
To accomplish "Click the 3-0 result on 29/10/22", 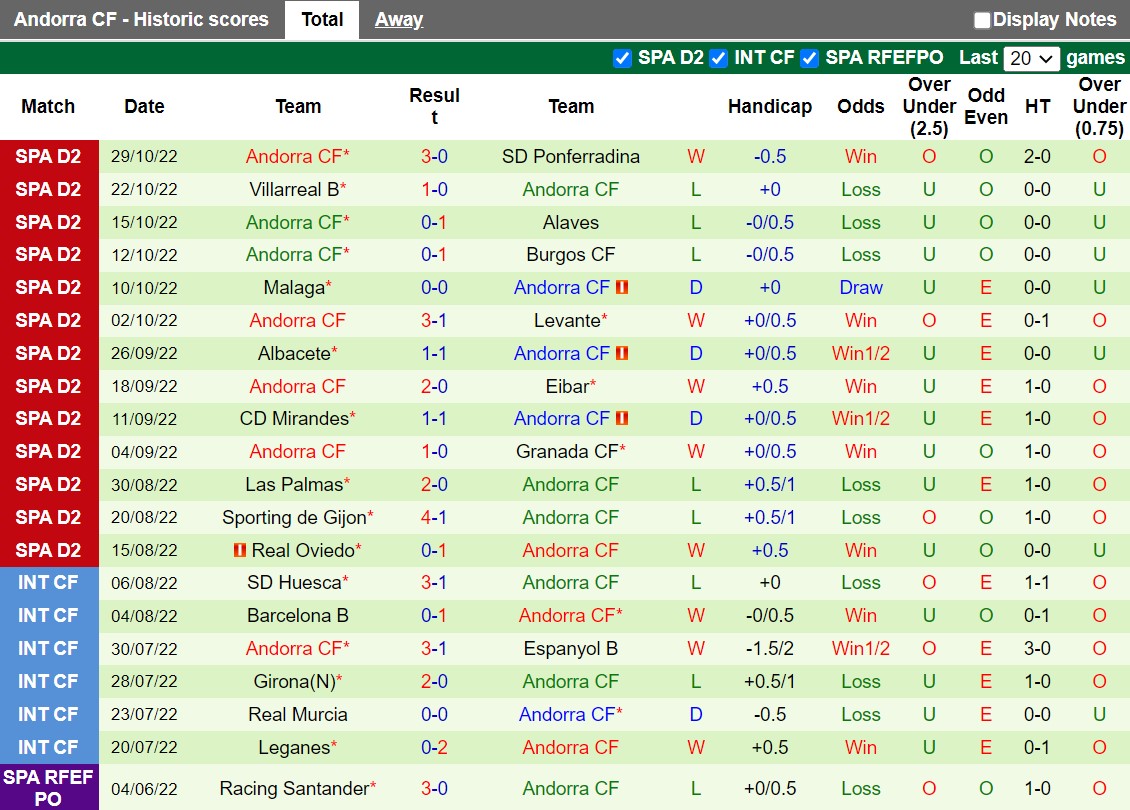I will [435, 156].
